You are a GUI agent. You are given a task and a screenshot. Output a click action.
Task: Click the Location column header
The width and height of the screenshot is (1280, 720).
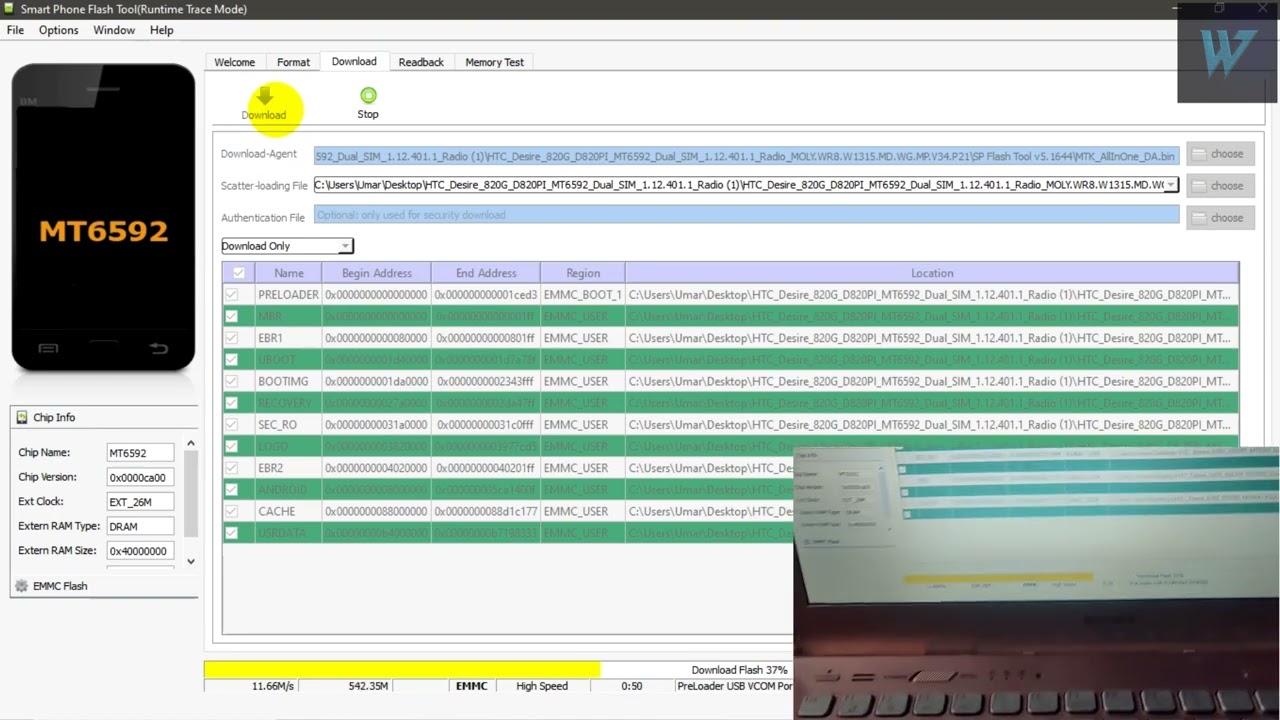point(932,273)
